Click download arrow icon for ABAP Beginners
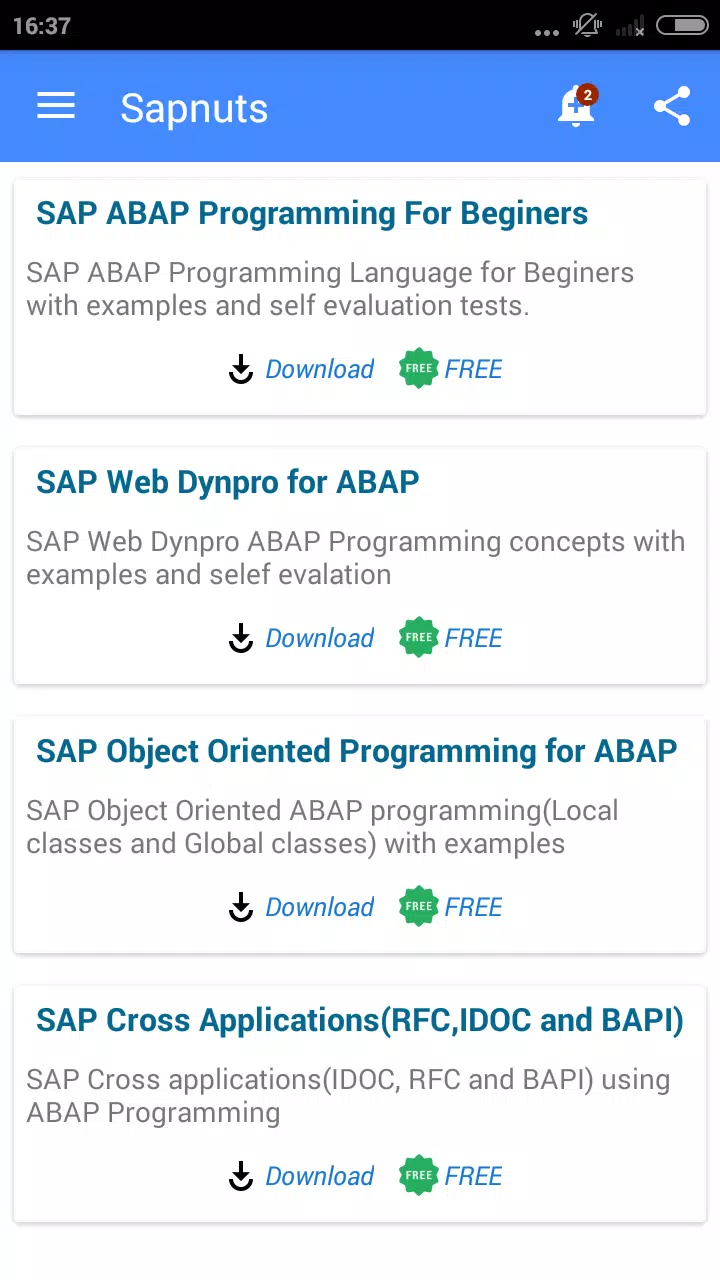Screen dimensions: 720x1280 (241, 369)
